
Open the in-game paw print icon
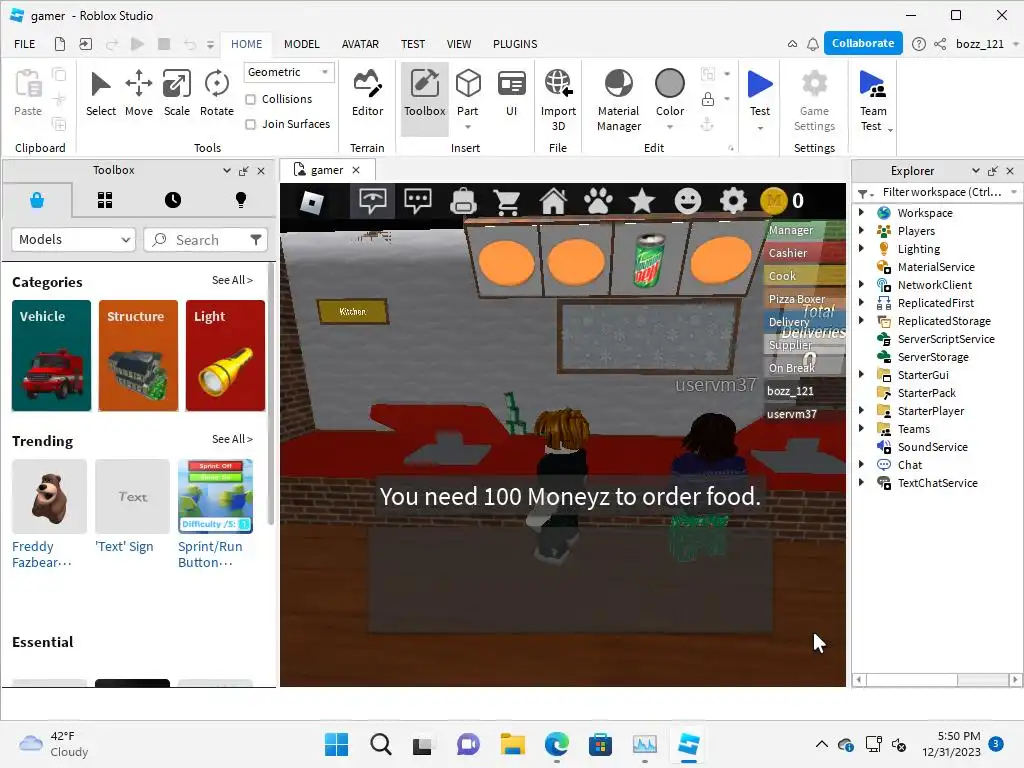coord(598,201)
